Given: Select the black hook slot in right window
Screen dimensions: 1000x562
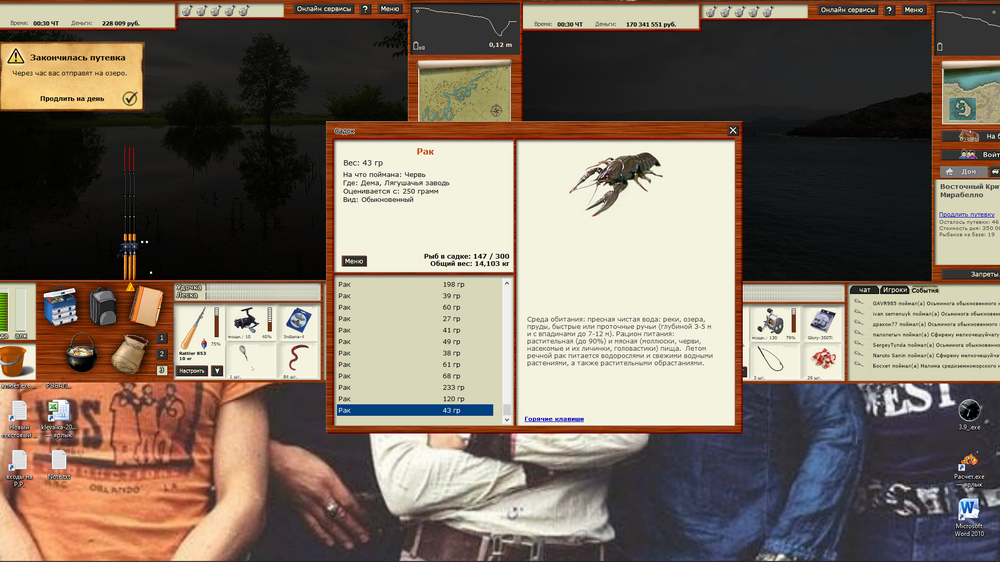Looking at the screenshot, I should pos(774,362).
